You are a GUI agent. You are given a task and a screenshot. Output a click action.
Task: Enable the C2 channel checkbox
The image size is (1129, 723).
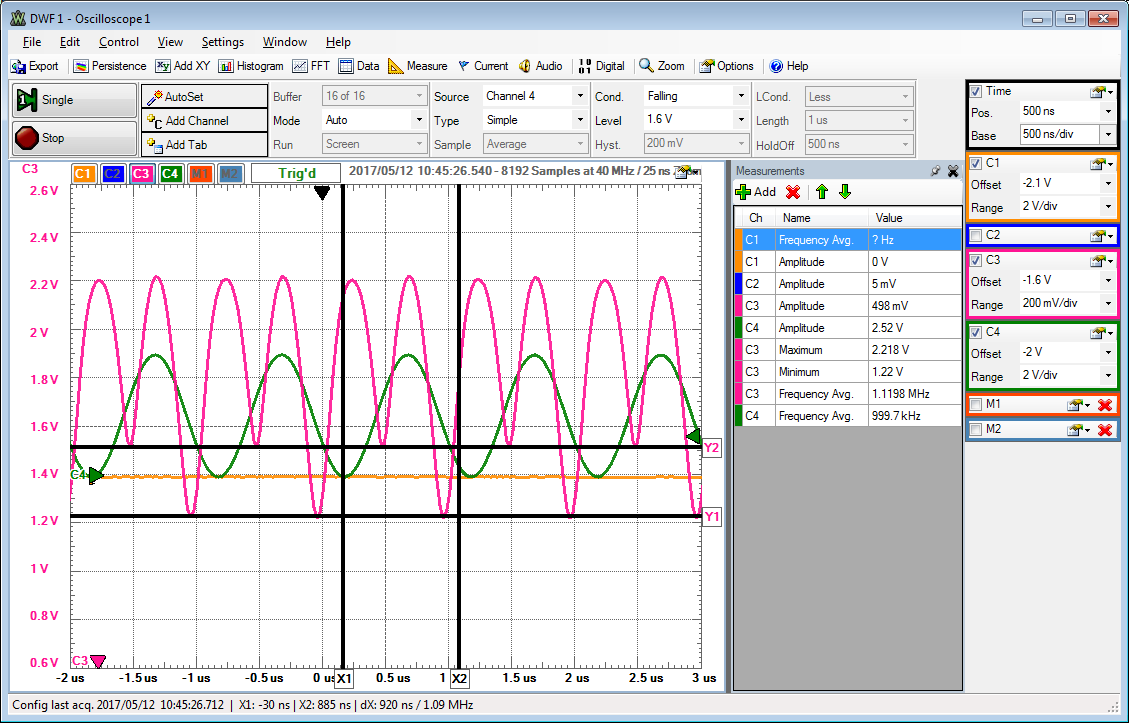[976, 236]
